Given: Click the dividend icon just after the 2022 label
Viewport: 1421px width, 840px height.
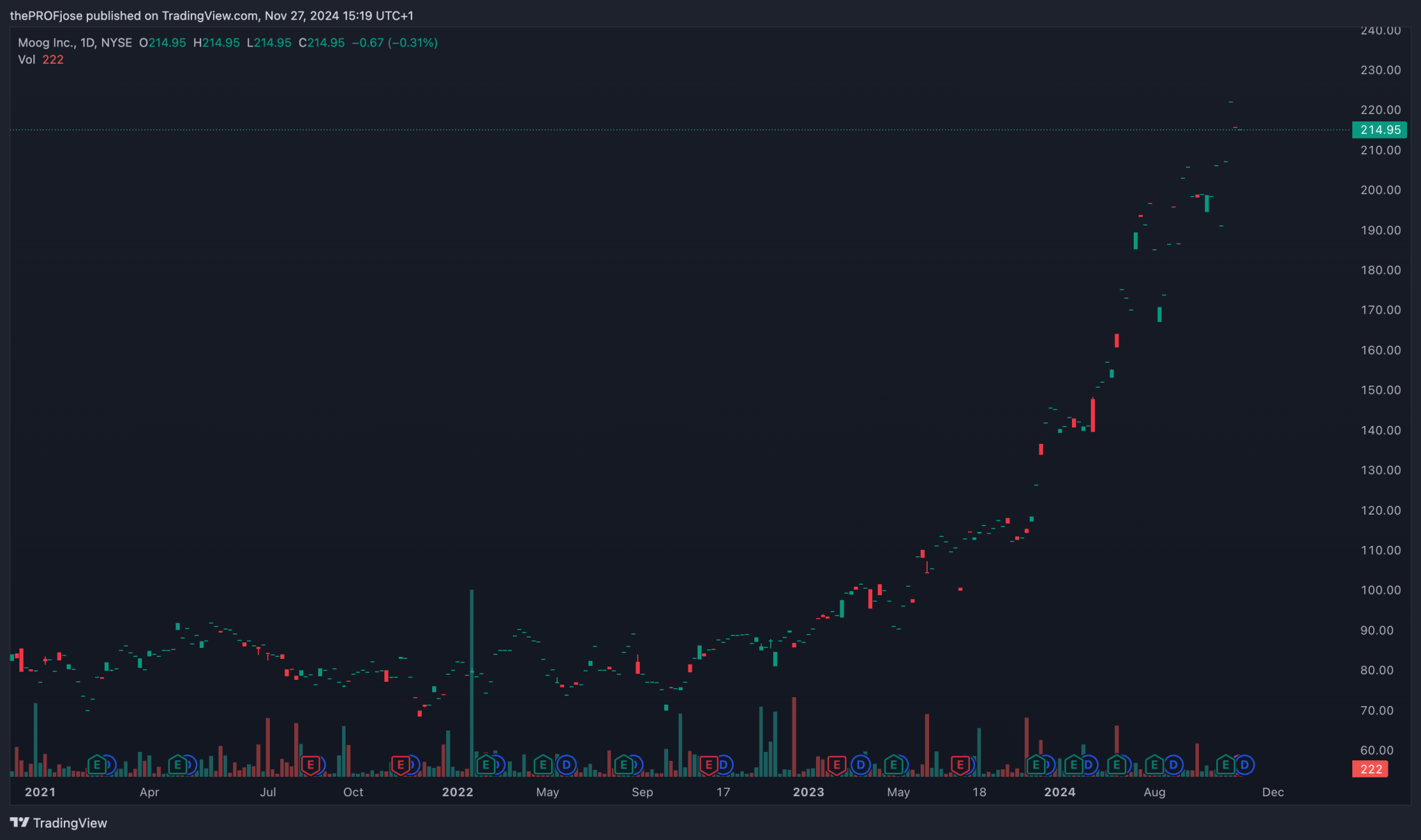Looking at the screenshot, I should 500,764.
